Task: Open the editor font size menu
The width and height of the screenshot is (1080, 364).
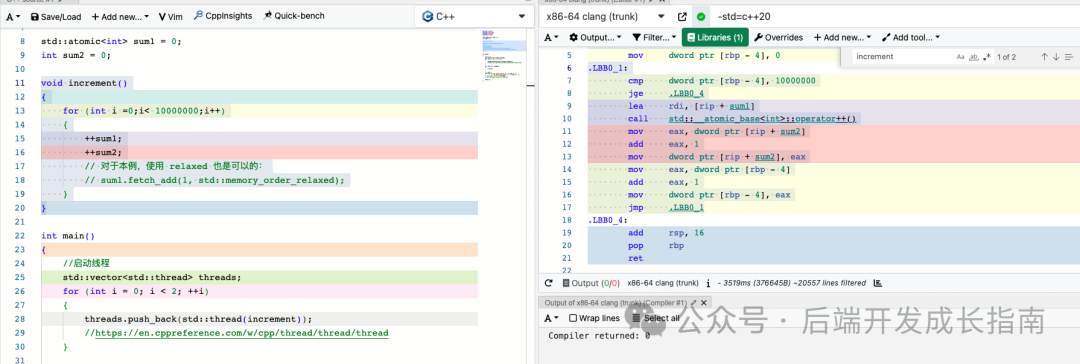Action: (12, 17)
